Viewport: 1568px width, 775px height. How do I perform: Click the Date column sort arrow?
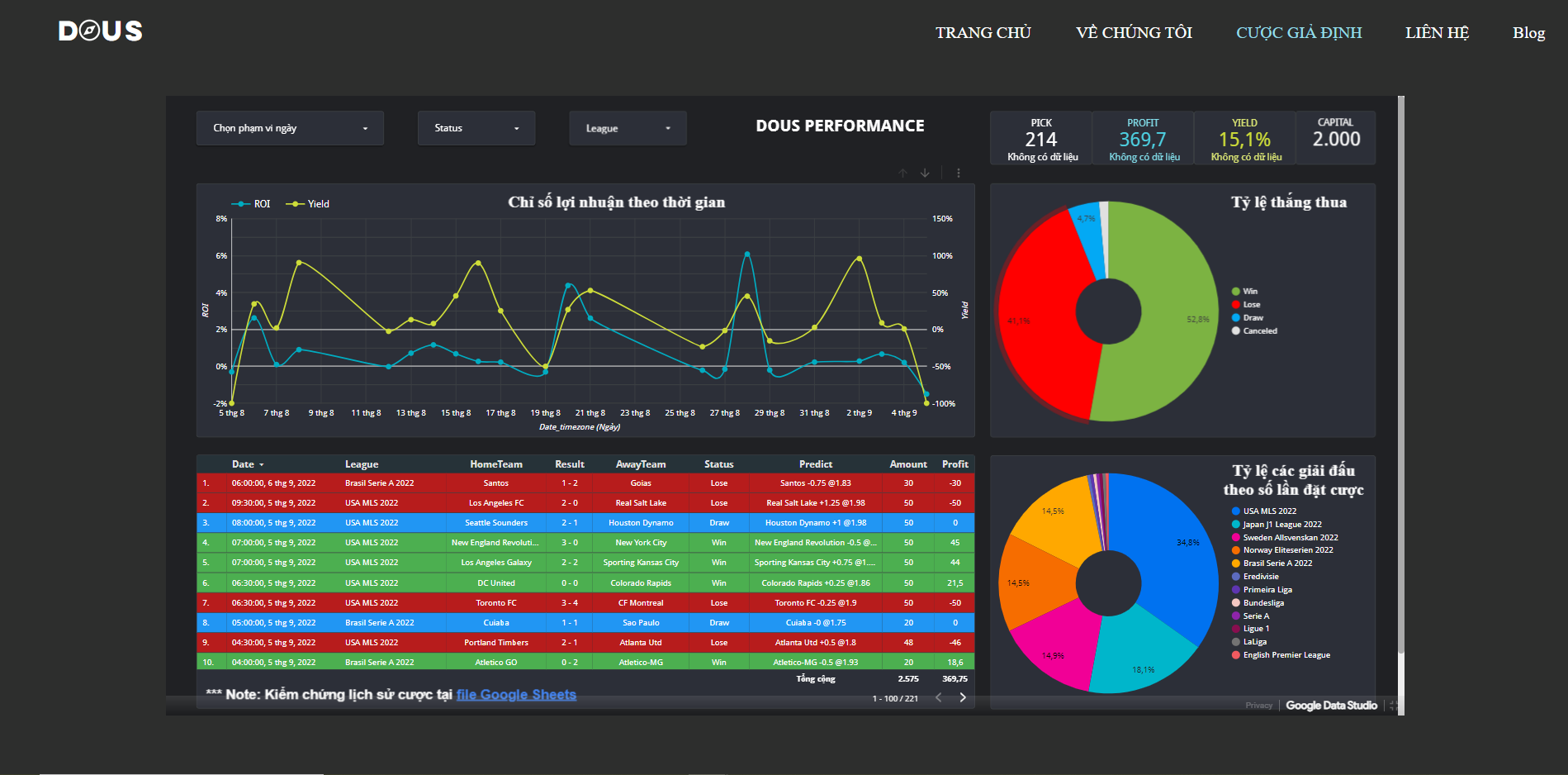[x=262, y=465]
